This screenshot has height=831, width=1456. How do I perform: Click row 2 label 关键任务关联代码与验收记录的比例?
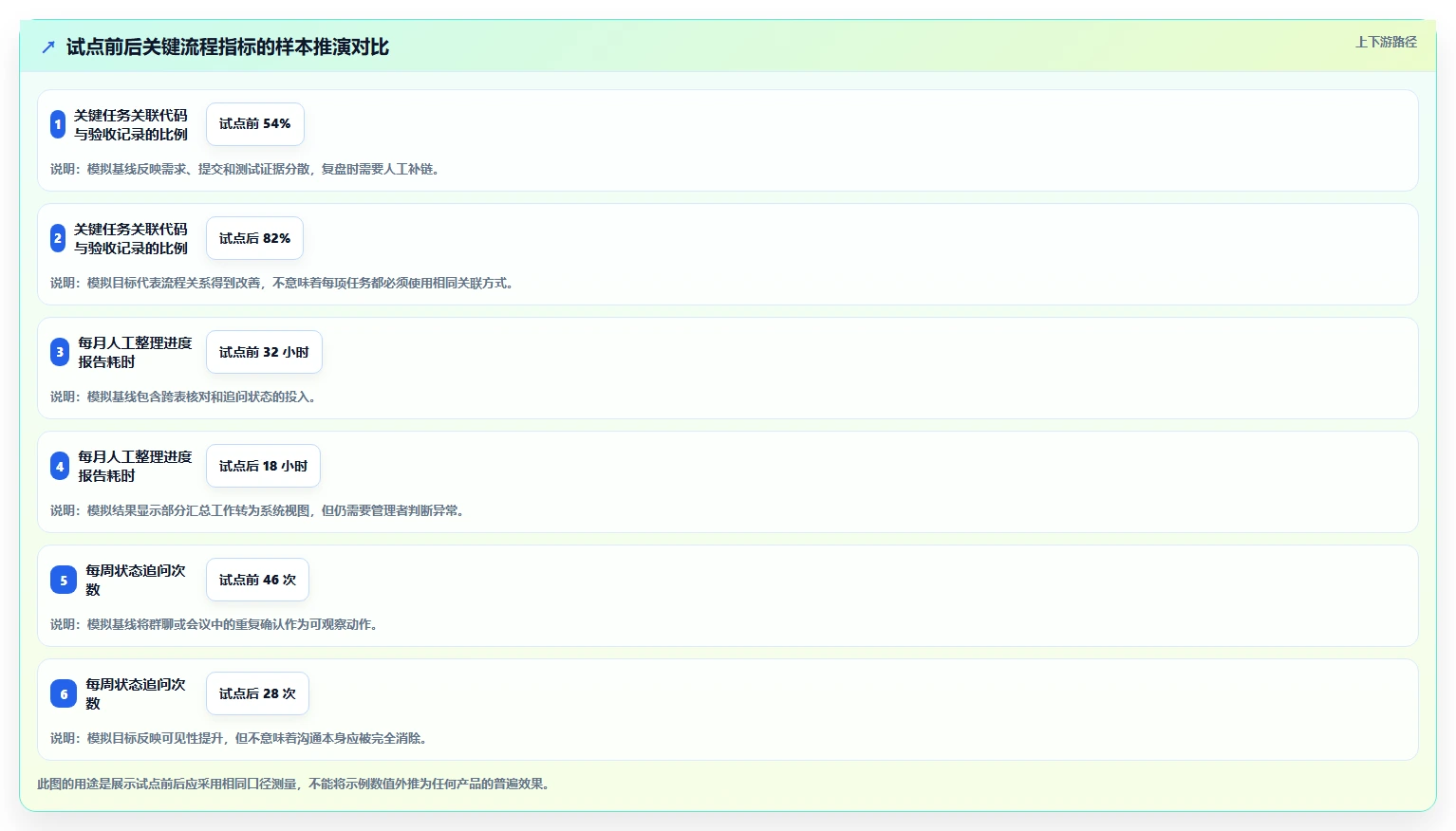(131, 238)
